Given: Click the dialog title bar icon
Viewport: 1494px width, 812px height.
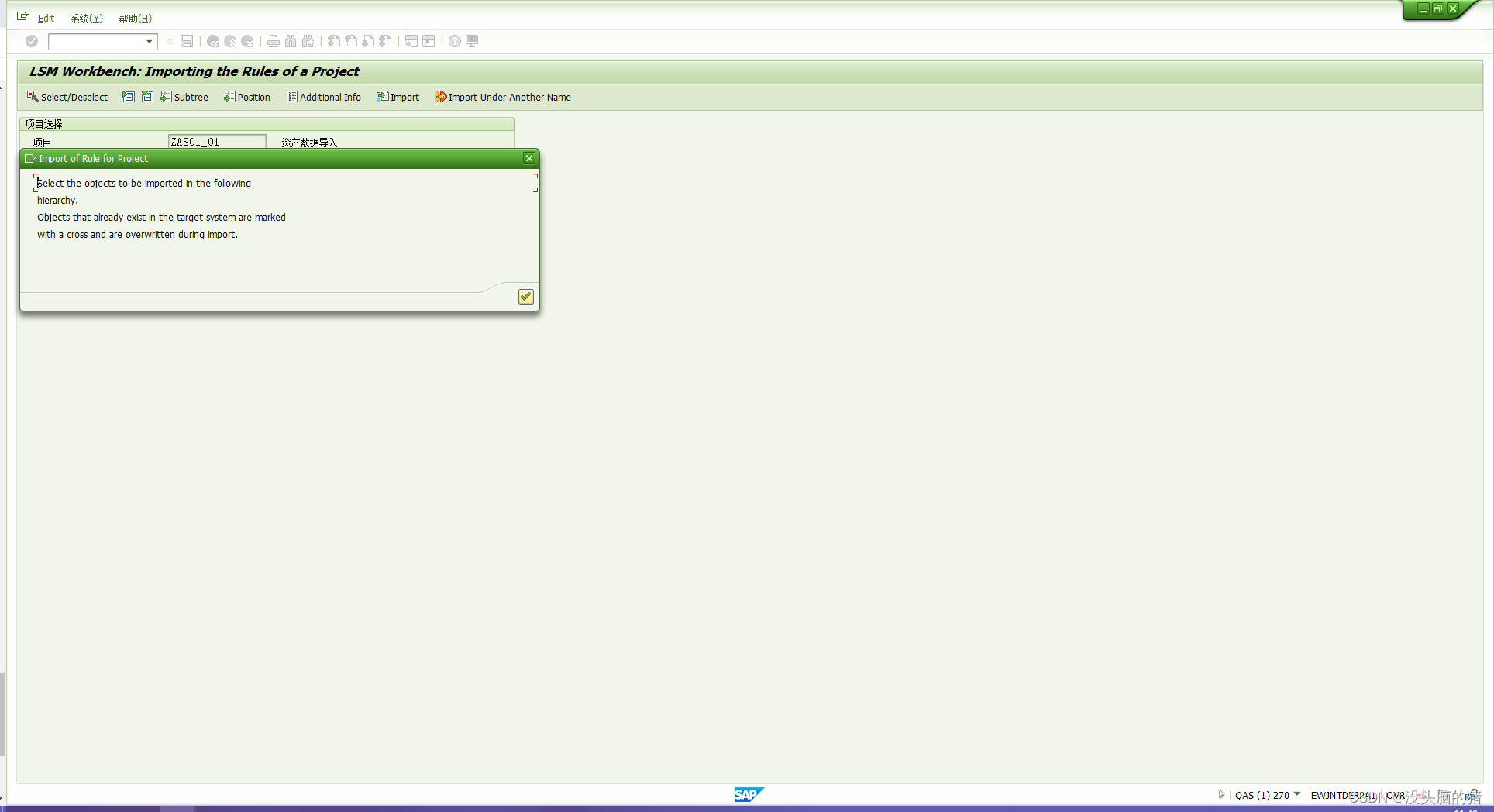Looking at the screenshot, I should click(30, 158).
